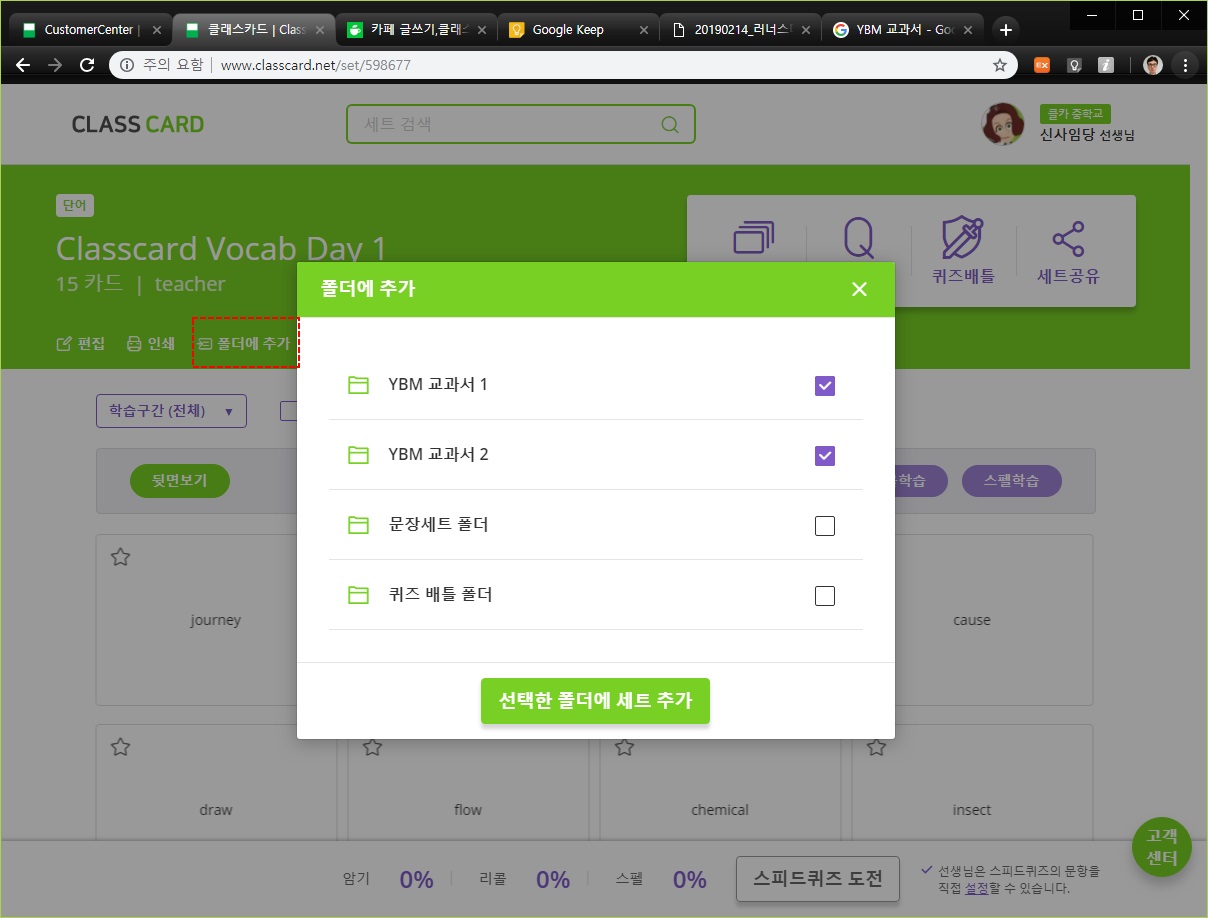1208x918 pixels.
Task: Switch to the YBM 교과서 Google tab
Action: tap(900, 30)
